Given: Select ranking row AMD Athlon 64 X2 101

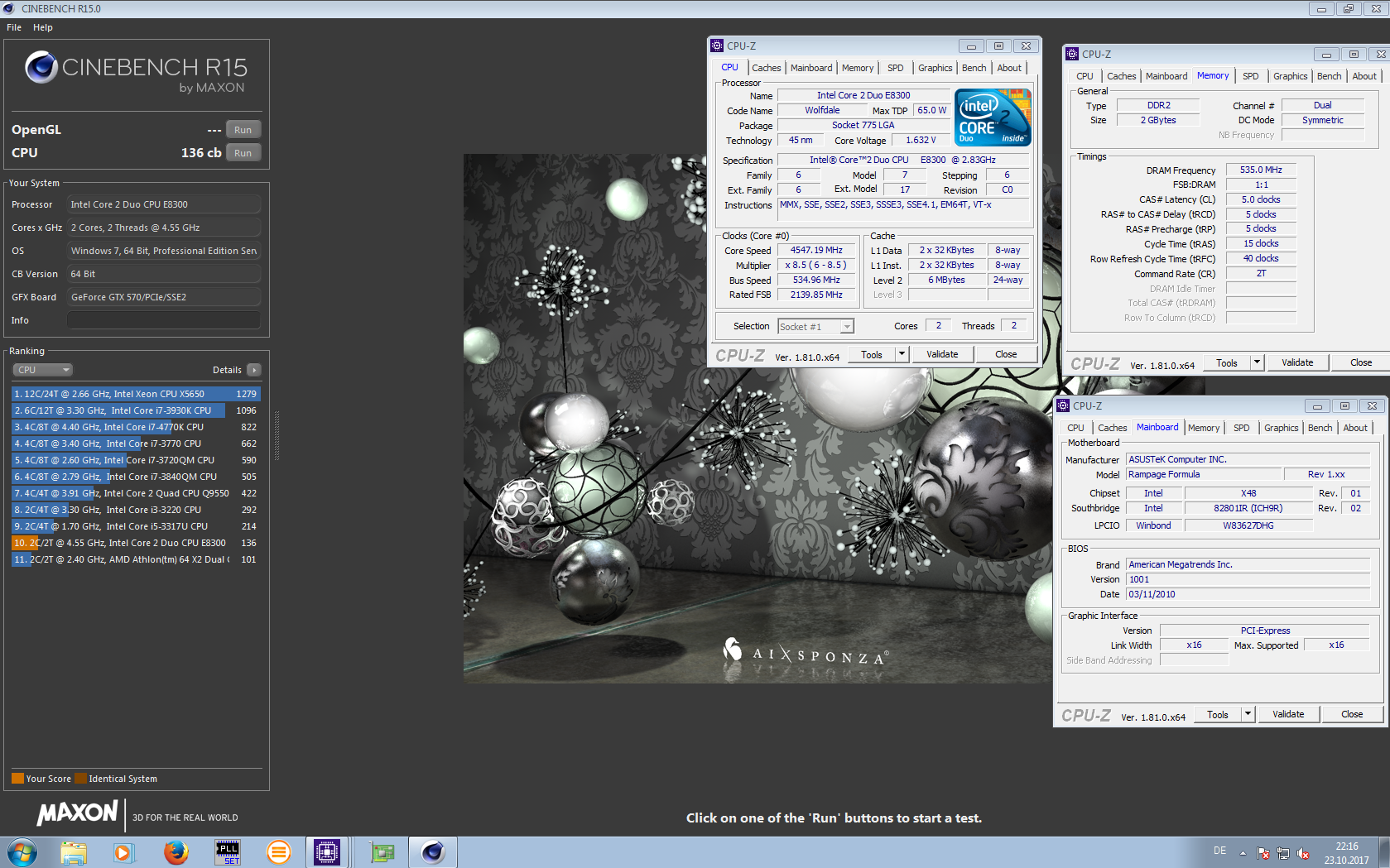Looking at the screenshot, I should tap(136, 559).
